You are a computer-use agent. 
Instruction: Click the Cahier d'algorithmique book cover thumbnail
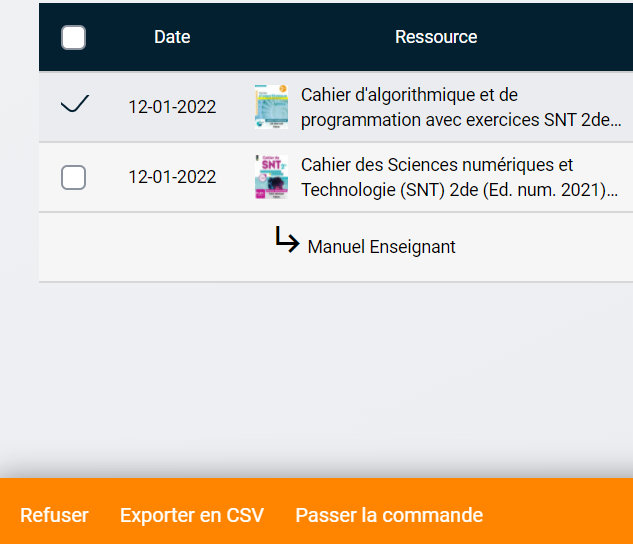click(x=271, y=107)
